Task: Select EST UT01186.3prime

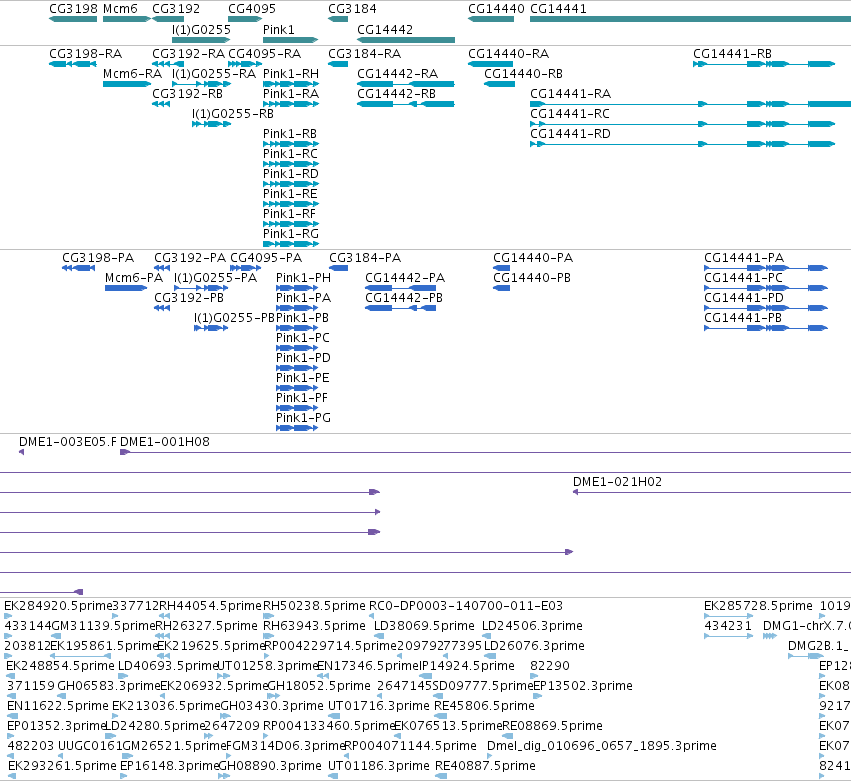Action: coord(378,765)
